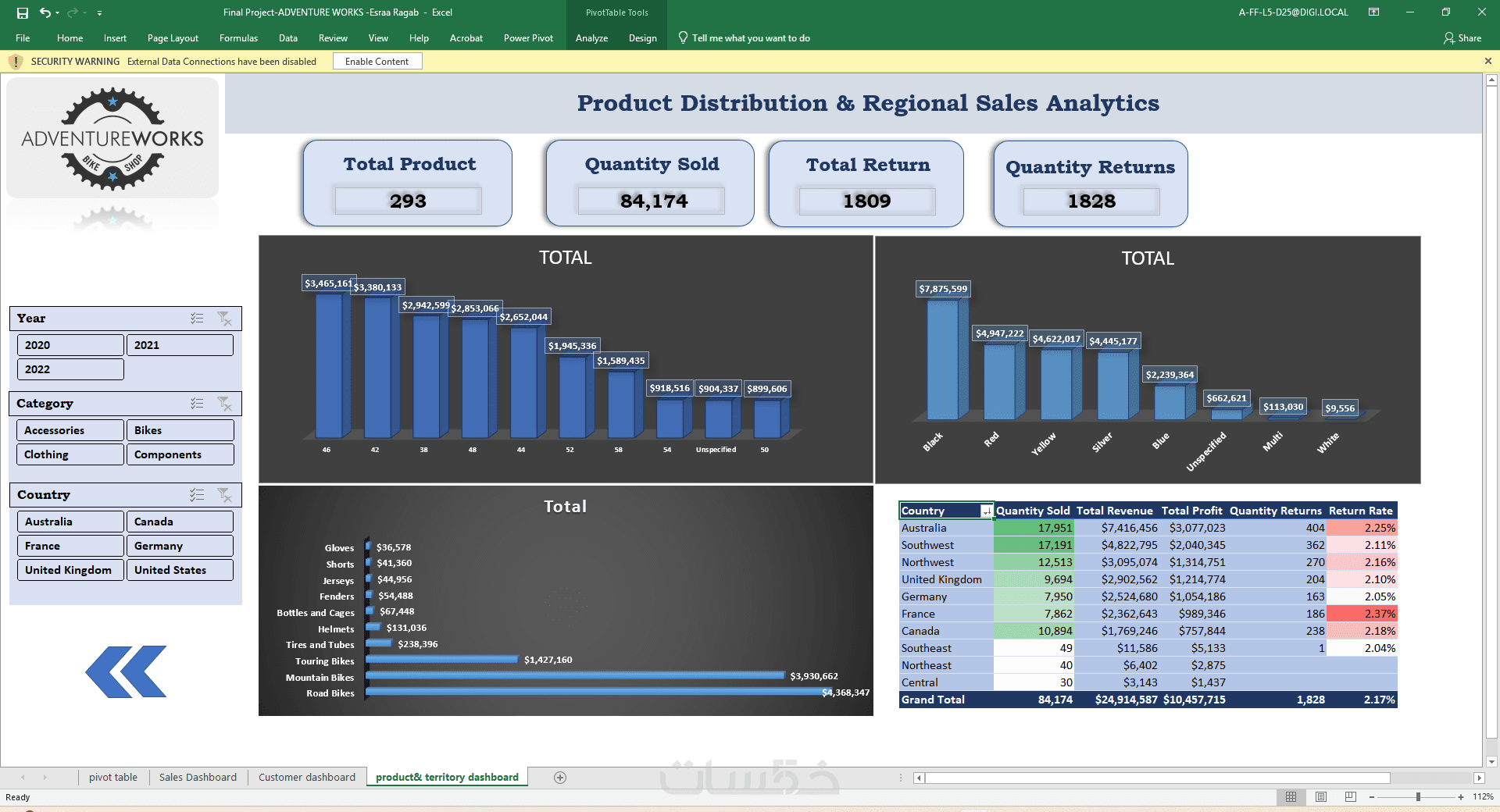Adjust the zoom slider in status bar
The height and width of the screenshot is (812, 1500).
pyautogui.click(x=1418, y=796)
